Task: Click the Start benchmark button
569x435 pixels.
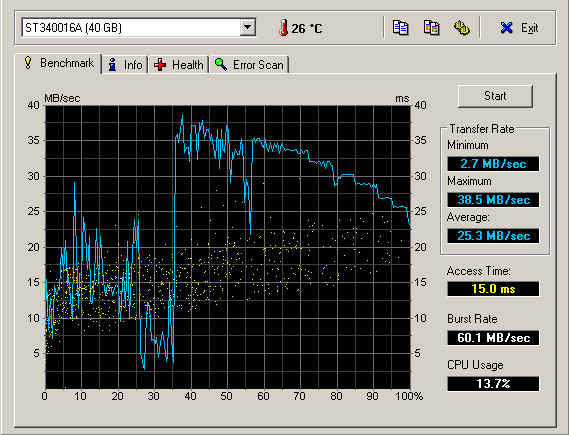Action: pos(495,96)
